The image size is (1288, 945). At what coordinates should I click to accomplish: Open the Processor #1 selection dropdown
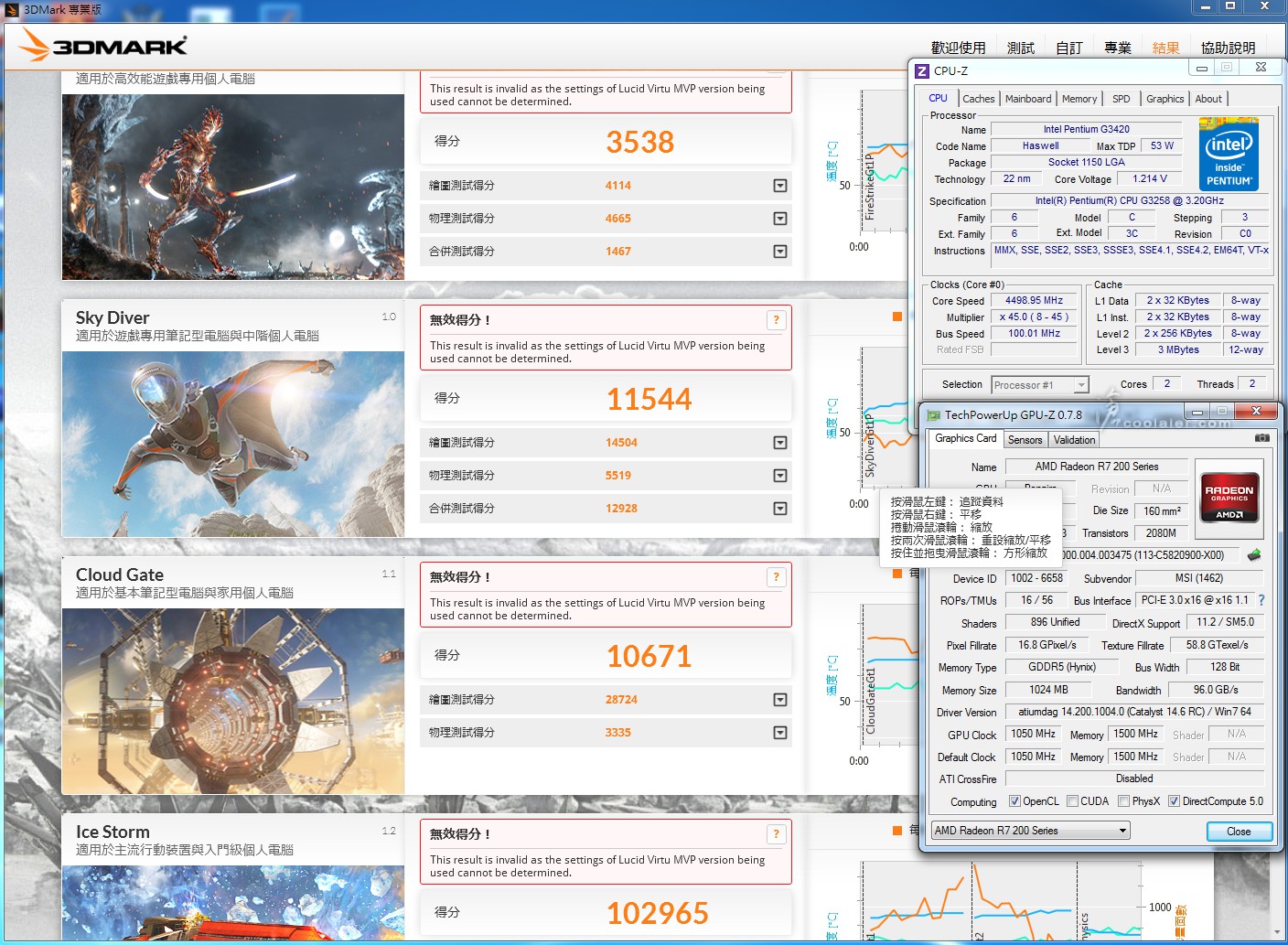(x=1040, y=385)
